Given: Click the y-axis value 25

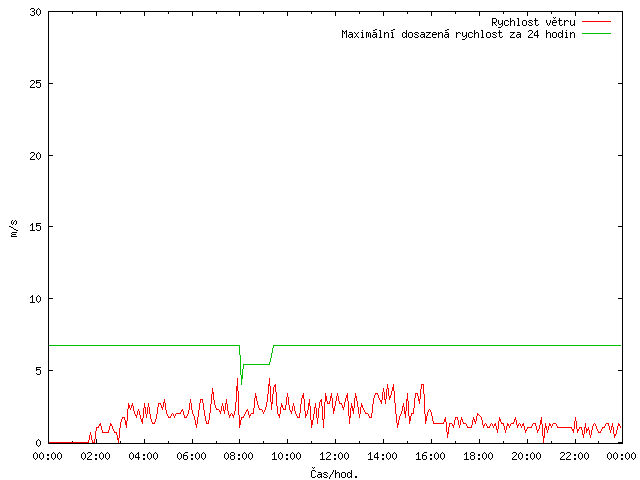Looking at the screenshot, I should click(36, 84).
